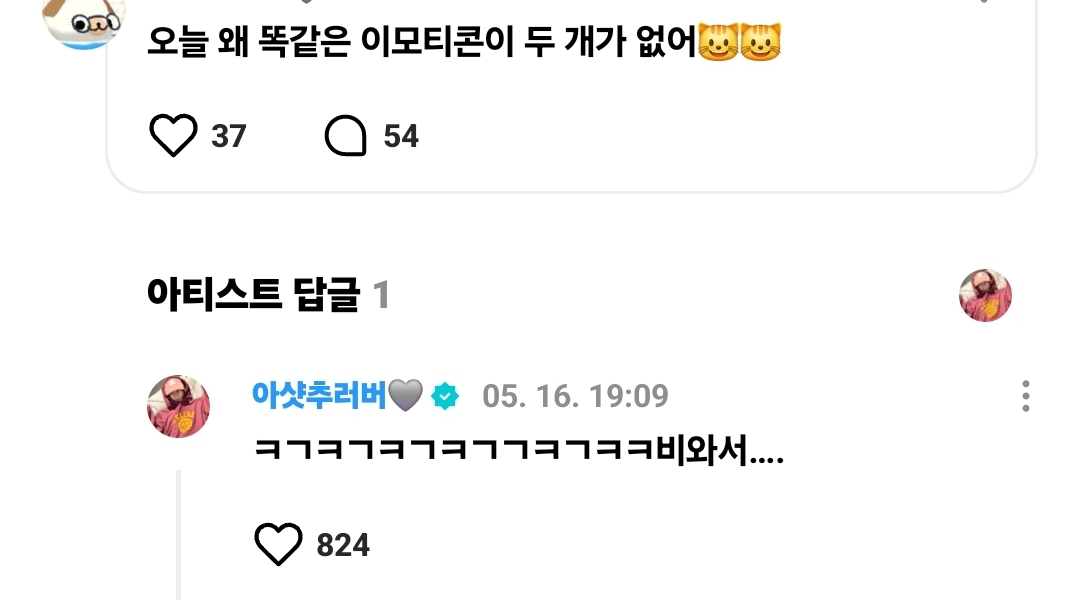Image resolution: width=1080 pixels, height=600 pixels.
Task: Click the 05. 16. 19:09 timestamp
Action: pyautogui.click(x=575, y=396)
